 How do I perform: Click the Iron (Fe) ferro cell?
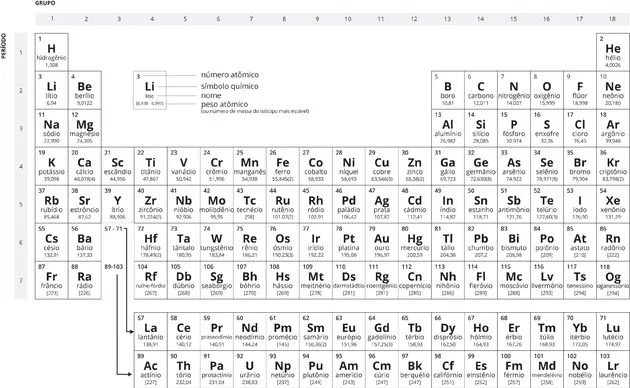pos(282,166)
